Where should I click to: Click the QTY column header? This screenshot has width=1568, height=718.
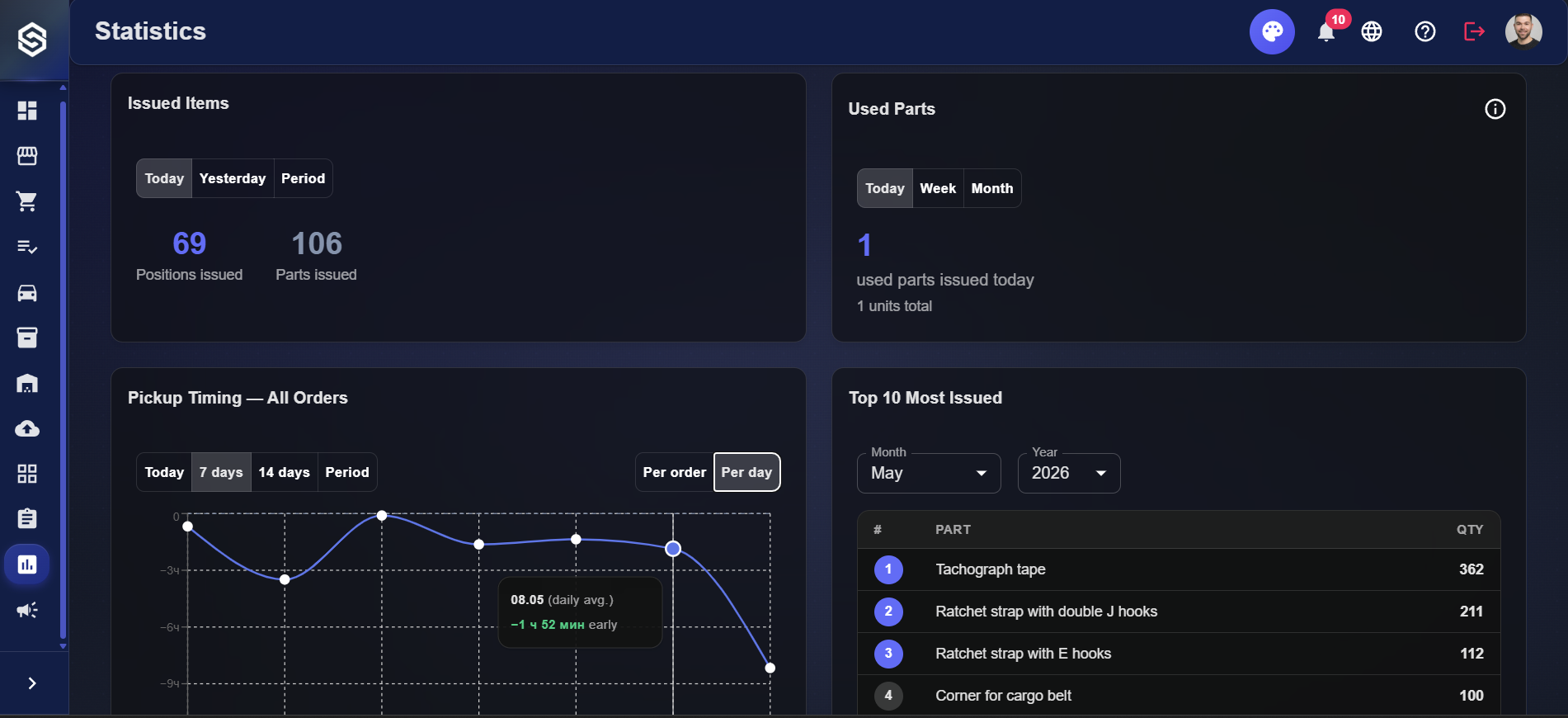1470,530
